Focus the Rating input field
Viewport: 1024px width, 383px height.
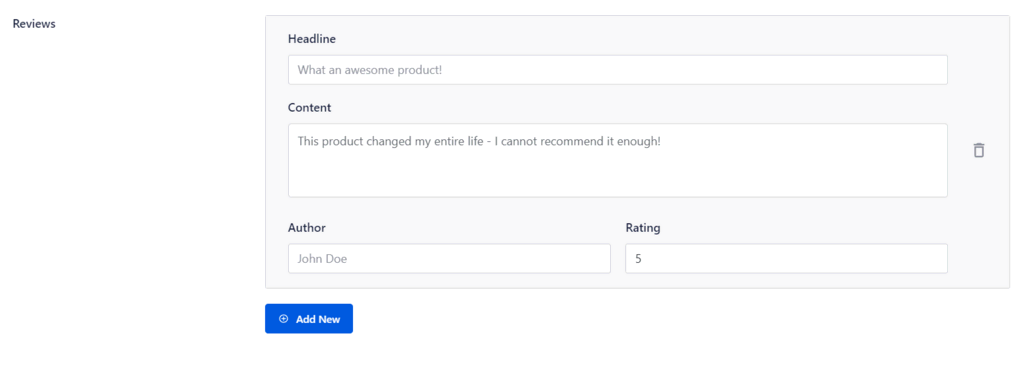[786, 259]
